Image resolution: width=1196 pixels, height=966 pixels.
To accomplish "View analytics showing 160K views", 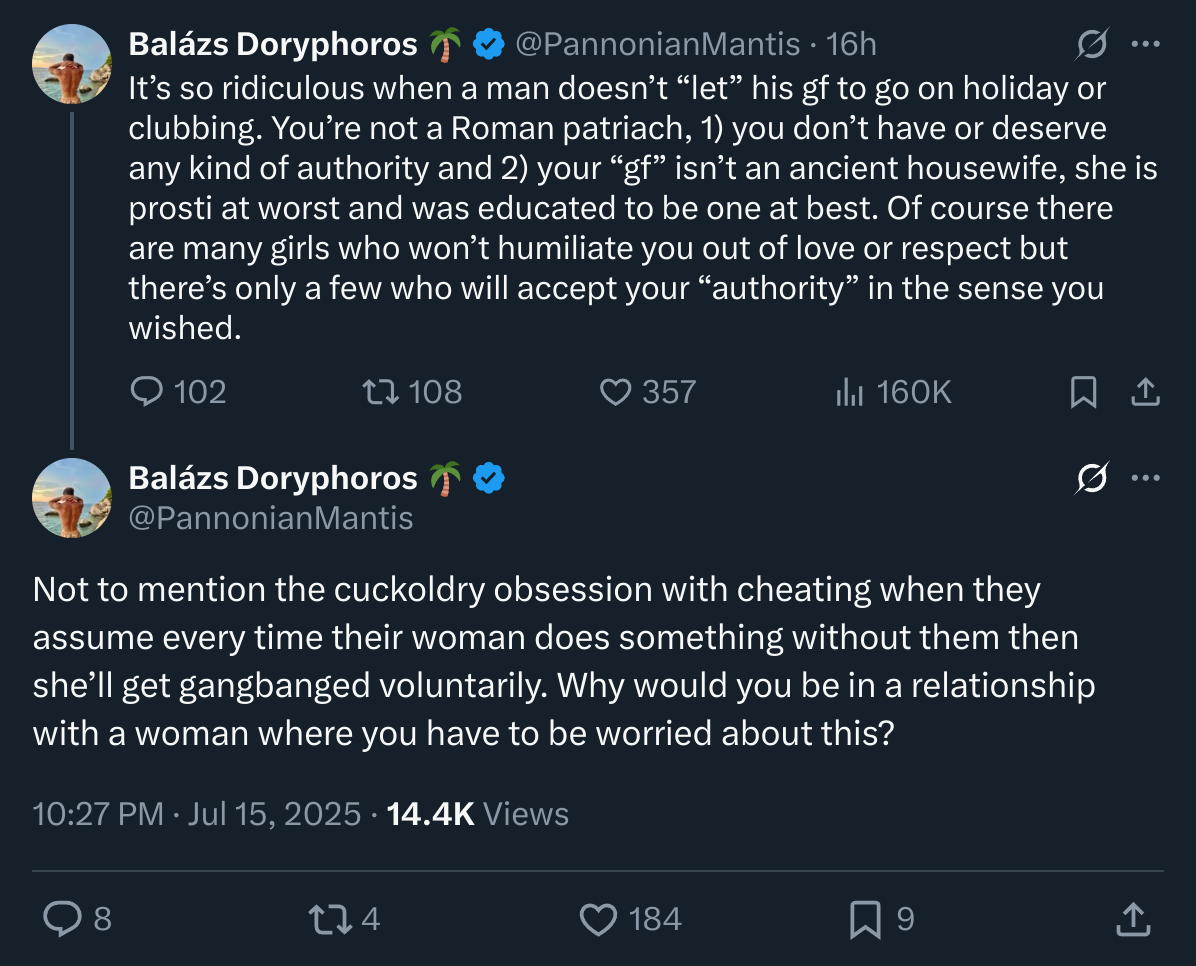I will click(x=849, y=392).
